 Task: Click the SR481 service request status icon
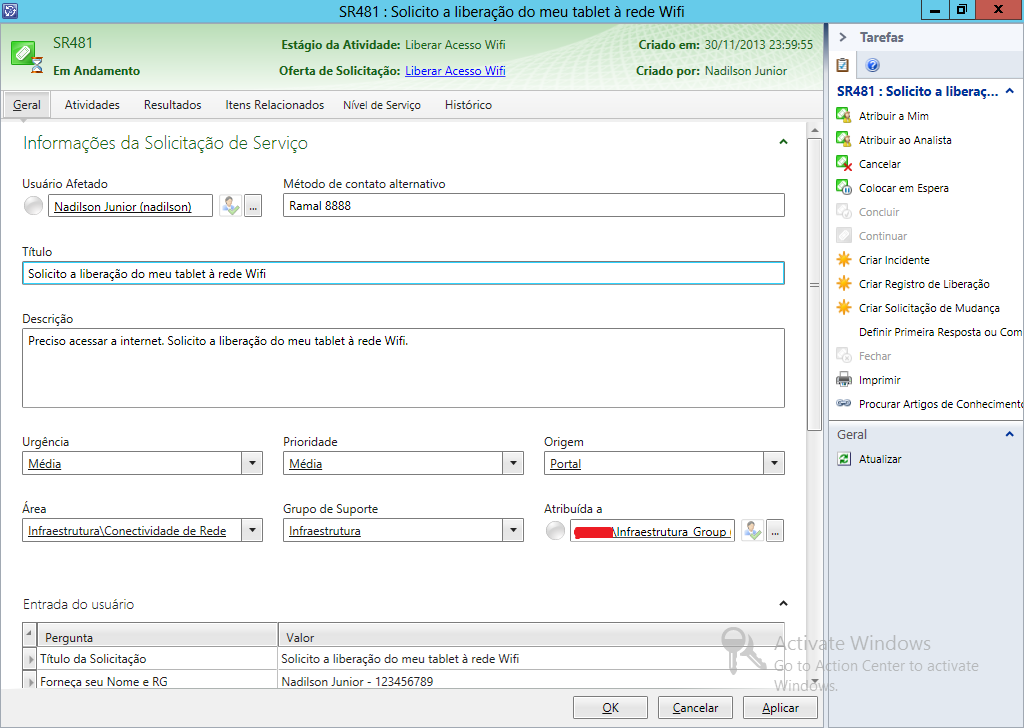27,56
